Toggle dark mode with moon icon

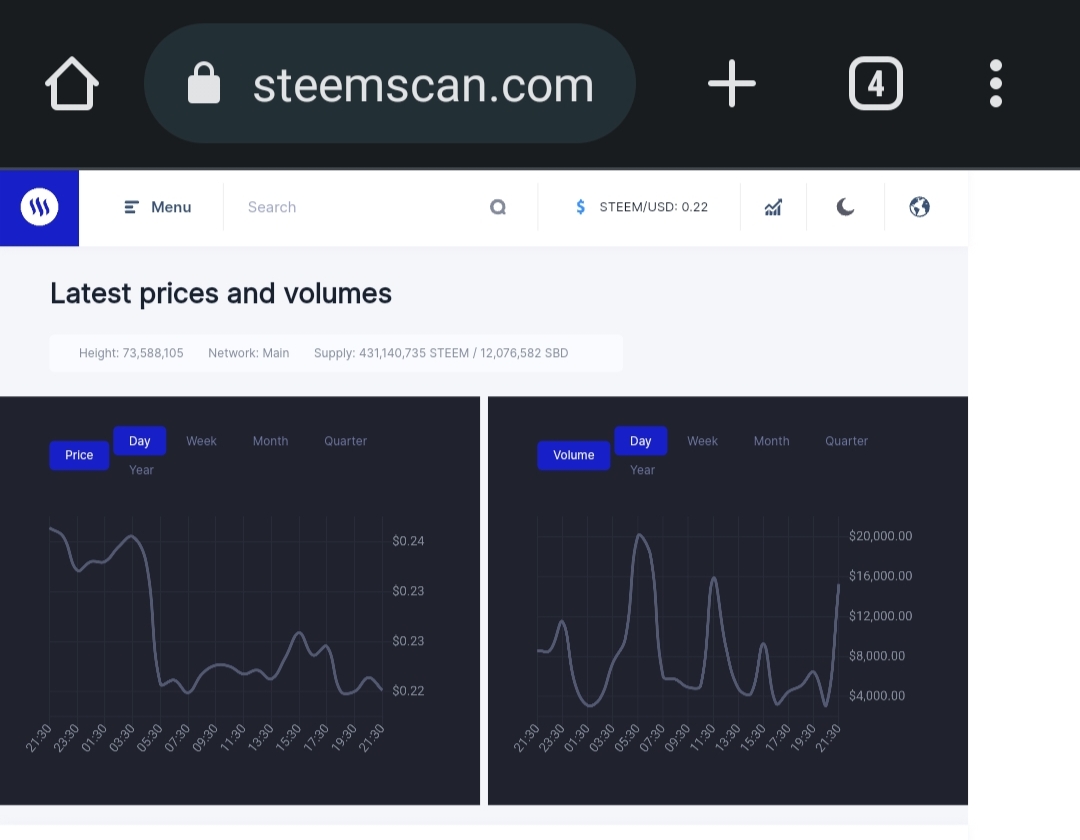pyautogui.click(x=845, y=207)
